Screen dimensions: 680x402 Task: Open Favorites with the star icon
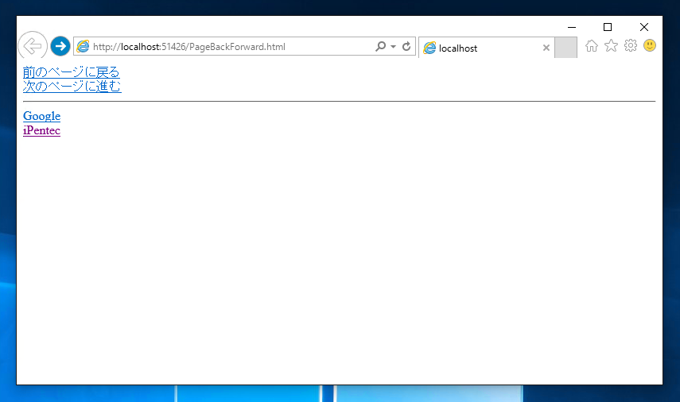pos(611,45)
